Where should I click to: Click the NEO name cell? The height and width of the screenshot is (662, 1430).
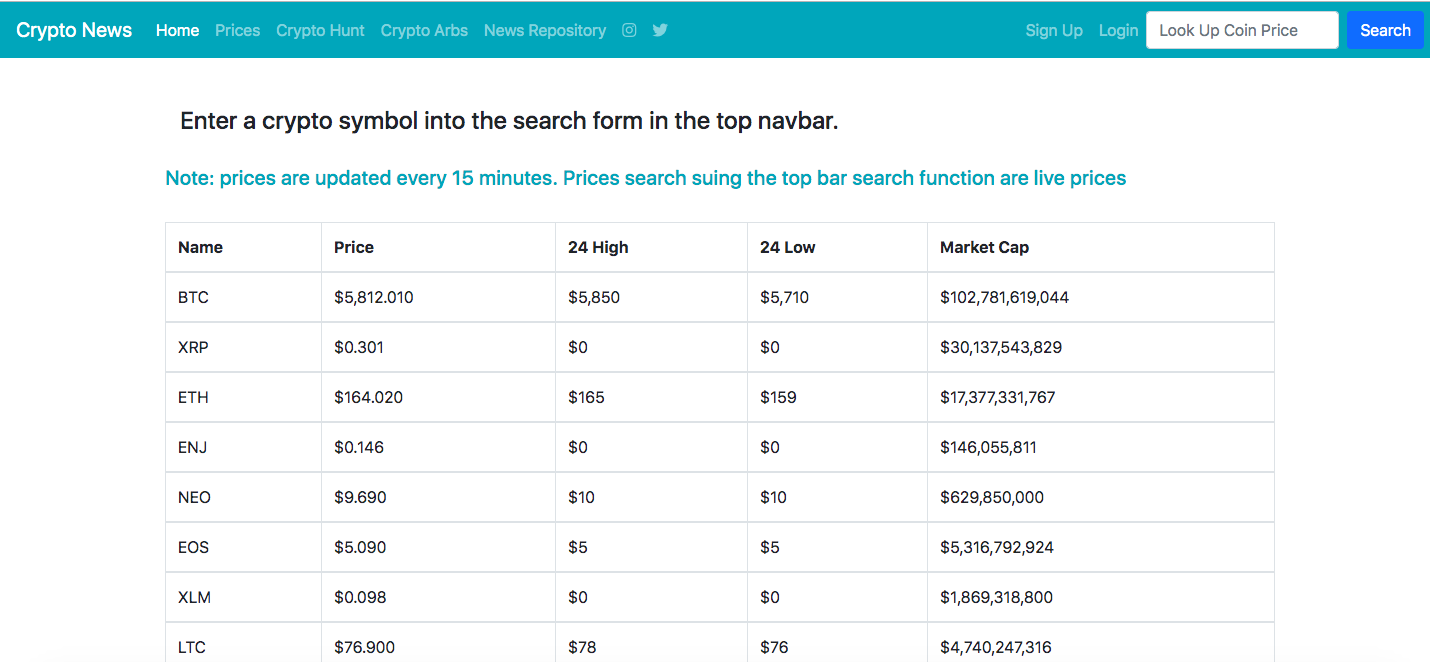coord(243,497)
